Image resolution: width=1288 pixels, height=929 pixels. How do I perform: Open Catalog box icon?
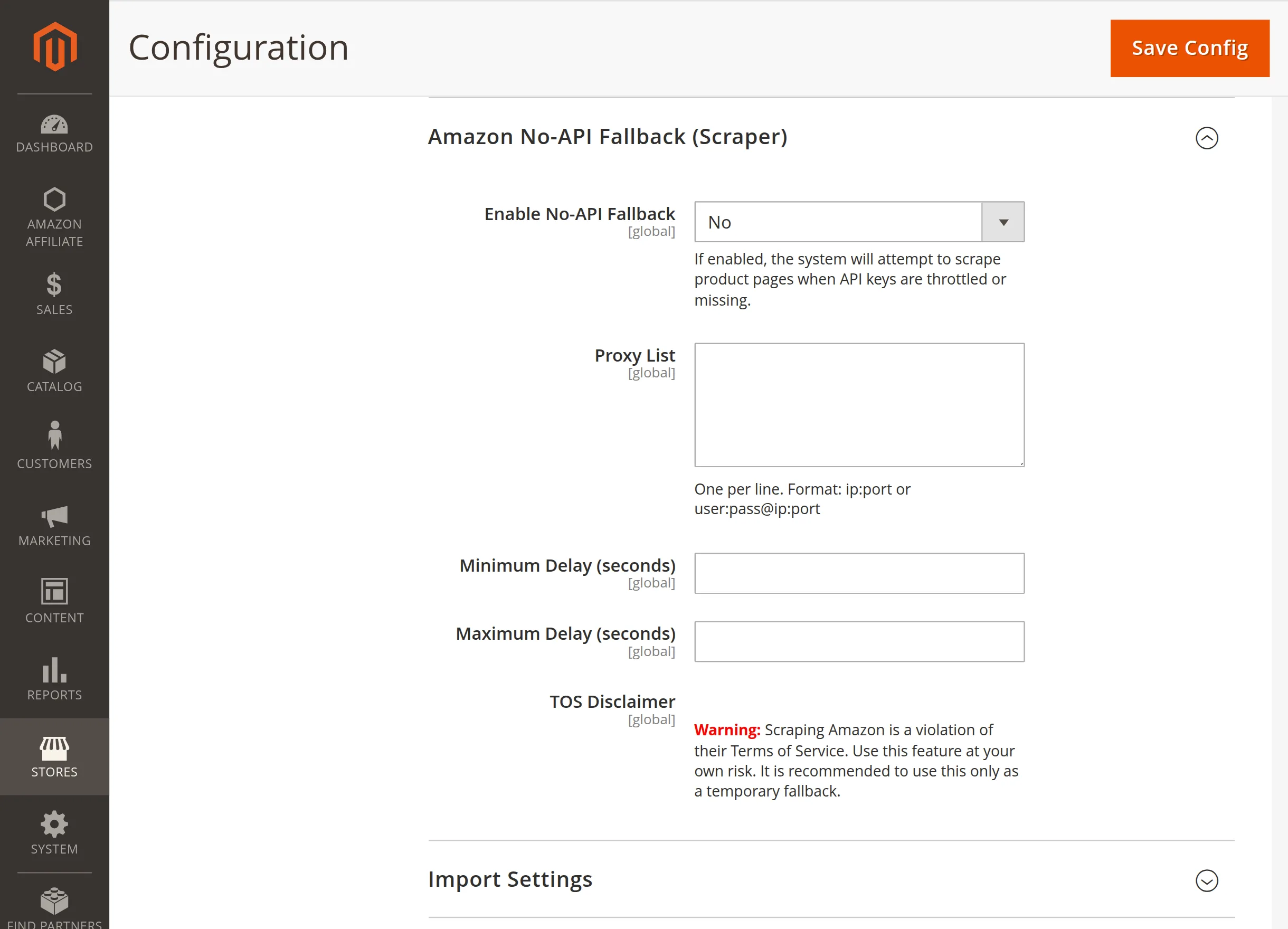coord(54,362)
